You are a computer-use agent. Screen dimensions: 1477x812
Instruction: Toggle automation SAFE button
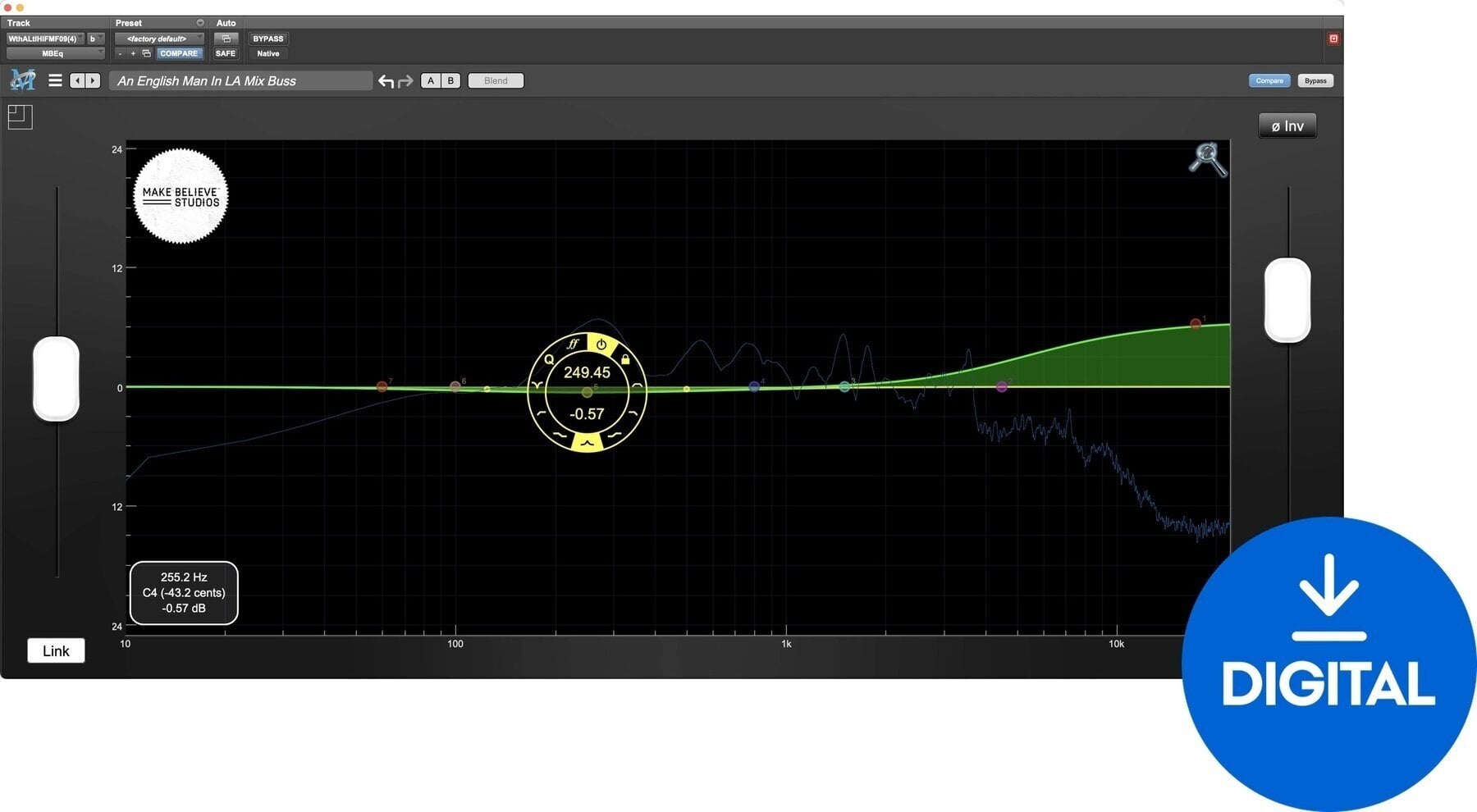[226, 53]
